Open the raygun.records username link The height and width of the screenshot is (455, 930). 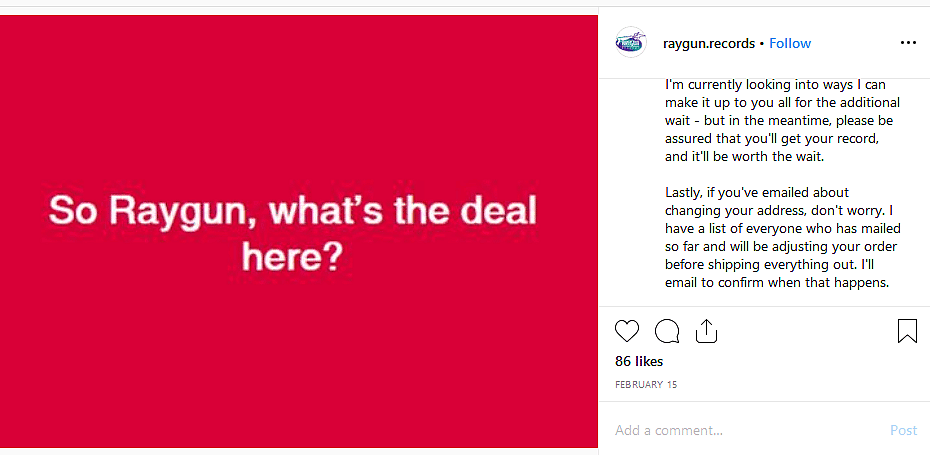709,43
